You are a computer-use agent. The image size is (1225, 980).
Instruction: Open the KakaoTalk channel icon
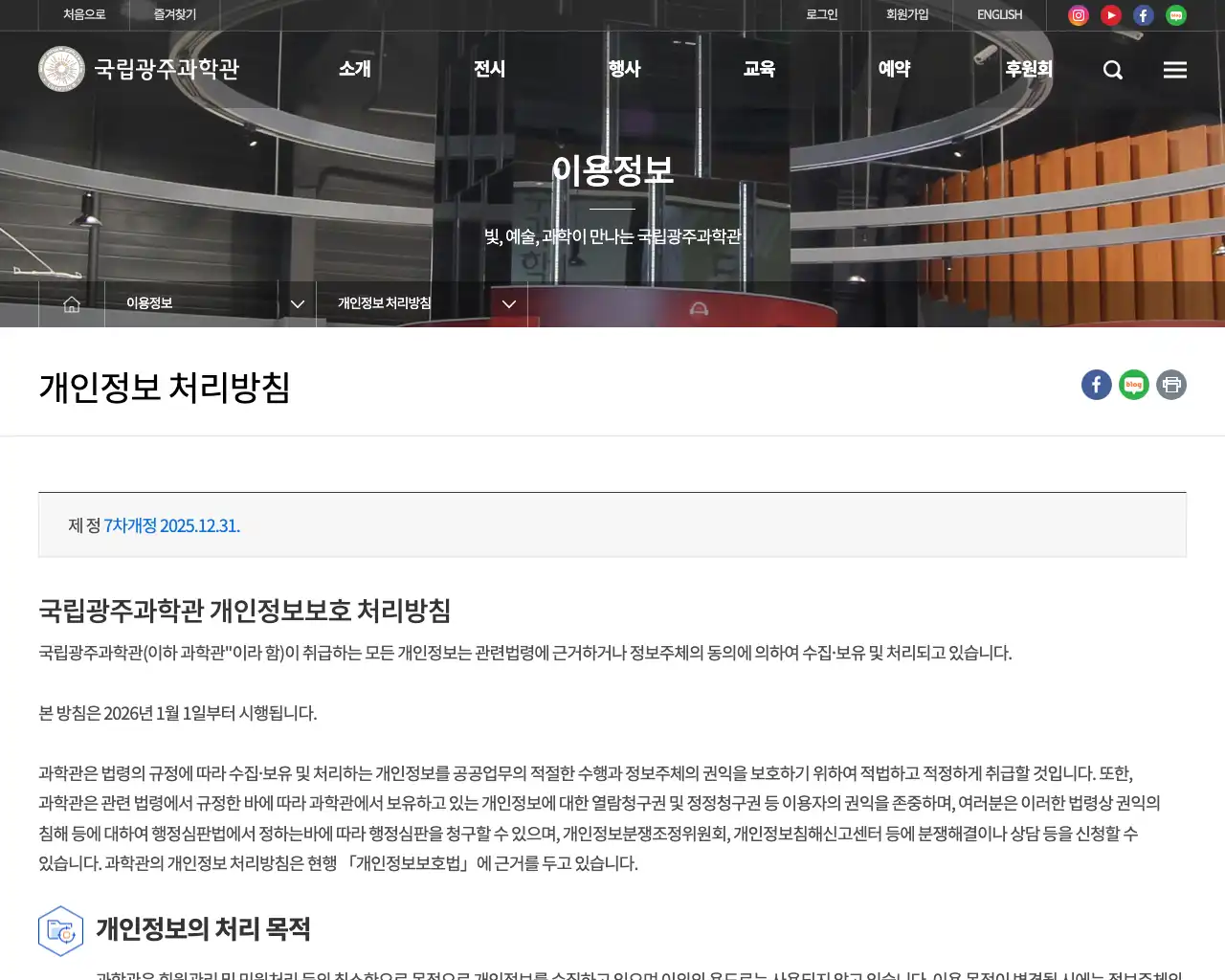1175,15
